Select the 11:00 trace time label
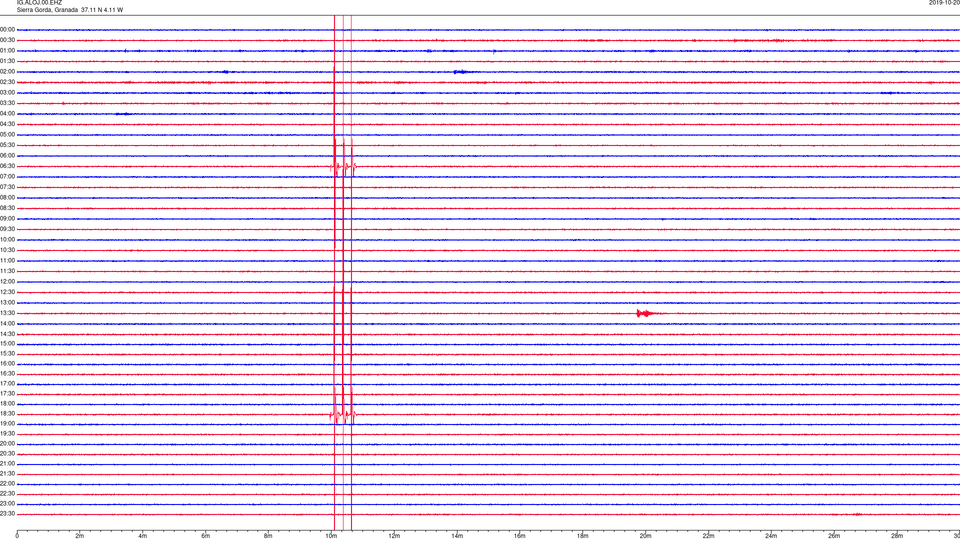Screen dimensions: 960x540 (7, 261)
